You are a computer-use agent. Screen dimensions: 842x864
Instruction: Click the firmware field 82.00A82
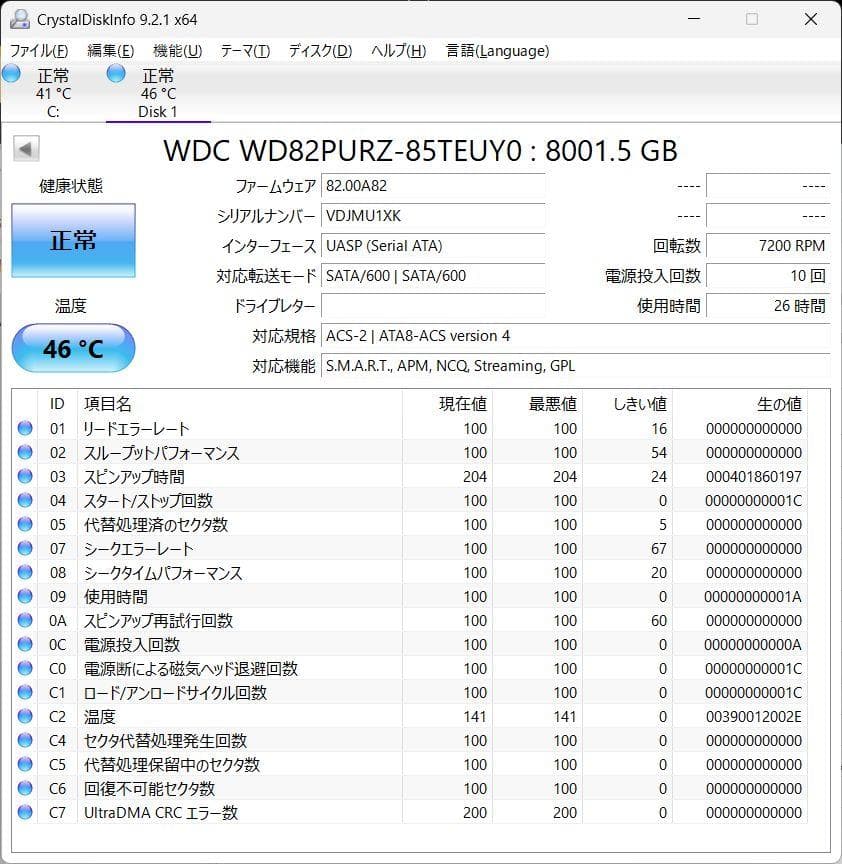[433, 186]
